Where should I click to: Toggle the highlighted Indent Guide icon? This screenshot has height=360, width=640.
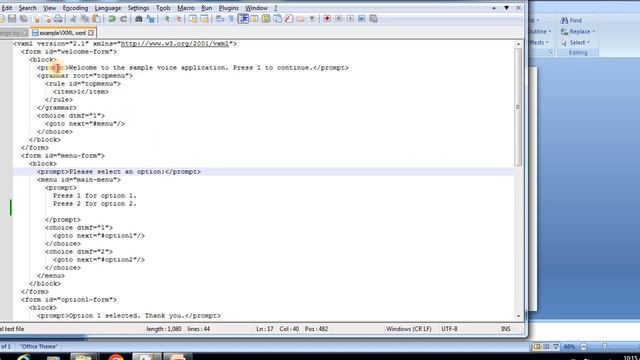coord(243,19)
